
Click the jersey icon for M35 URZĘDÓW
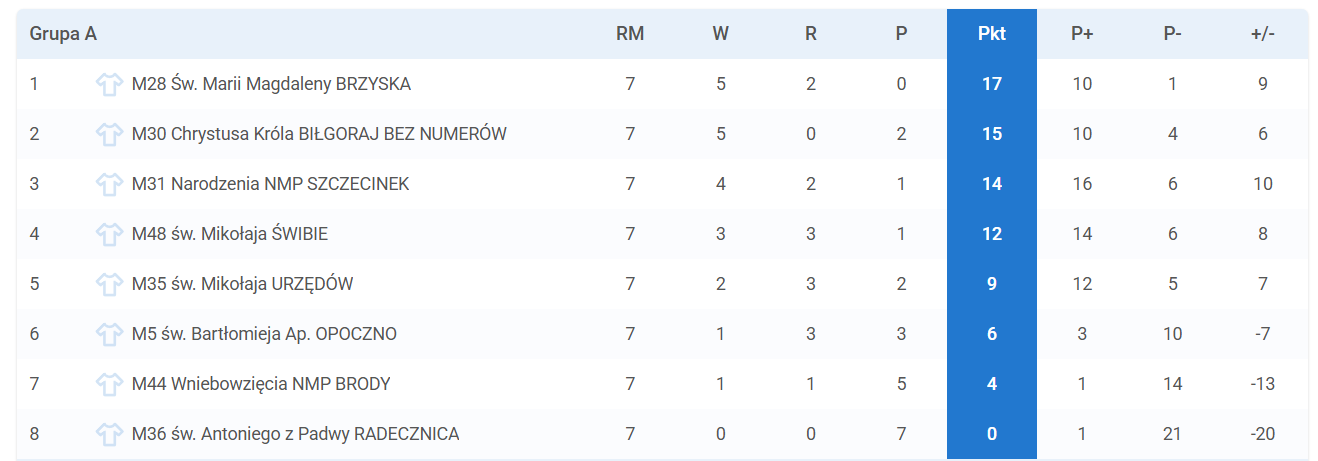tap(109, 284)
